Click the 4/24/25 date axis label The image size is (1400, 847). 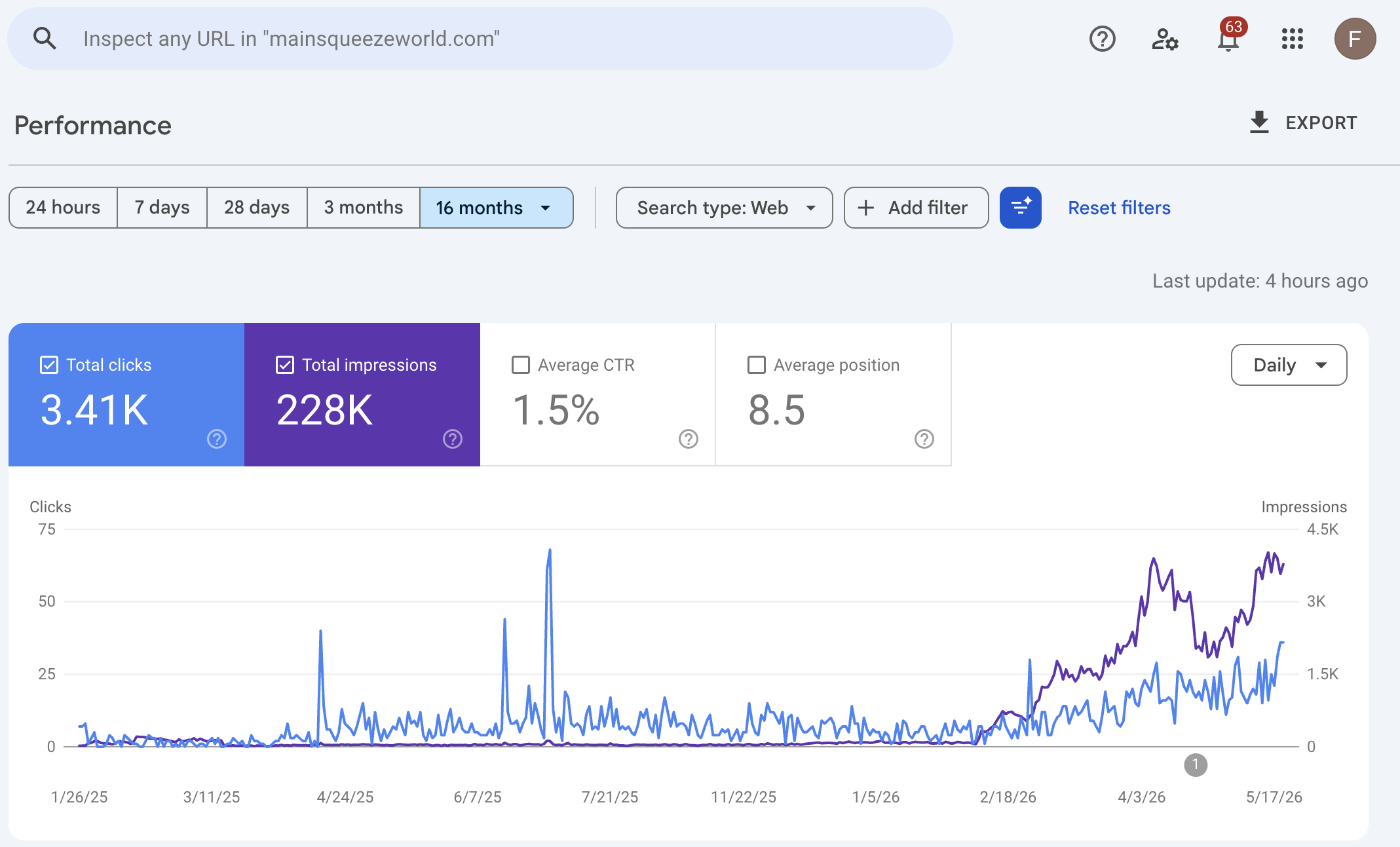click(345, 797)
